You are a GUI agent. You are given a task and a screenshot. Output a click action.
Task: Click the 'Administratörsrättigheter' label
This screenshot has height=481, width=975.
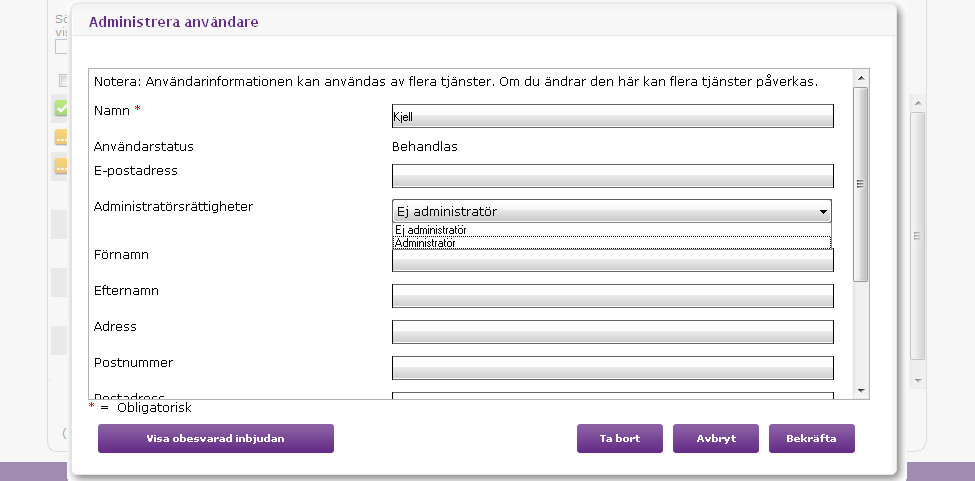tap(173, 207)
